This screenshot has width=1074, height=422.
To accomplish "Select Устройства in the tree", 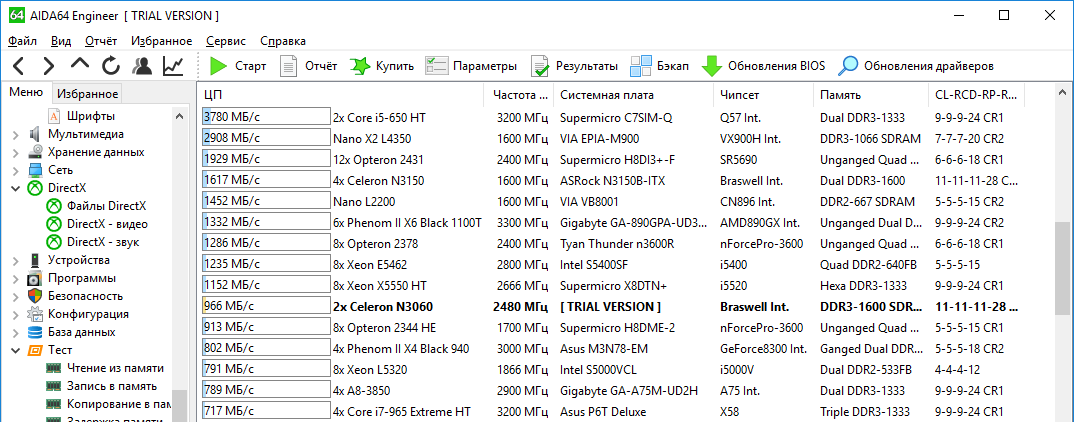I will (79, 260).
